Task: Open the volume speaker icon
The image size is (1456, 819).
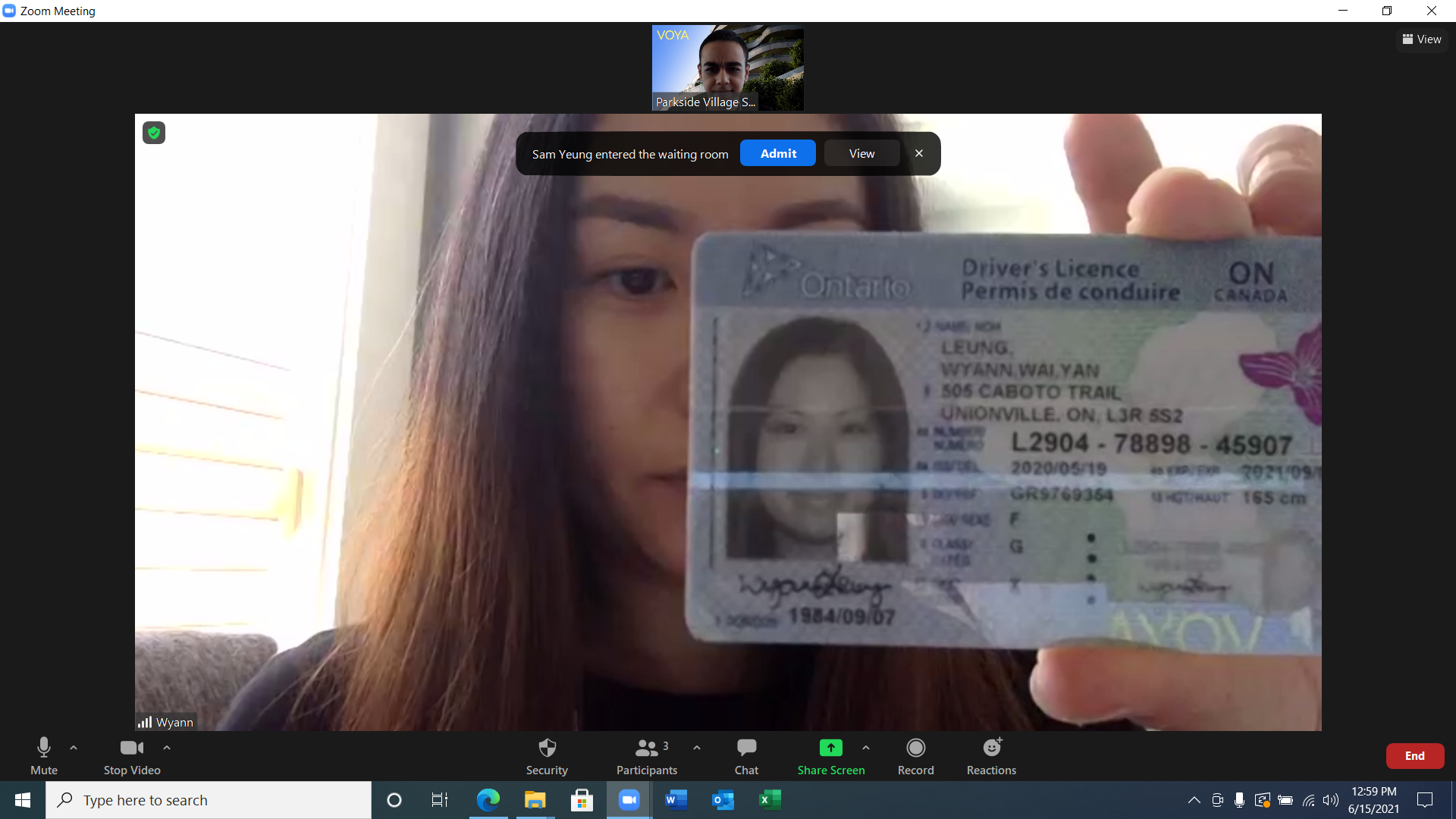Action: click(x=1331, y=800)
